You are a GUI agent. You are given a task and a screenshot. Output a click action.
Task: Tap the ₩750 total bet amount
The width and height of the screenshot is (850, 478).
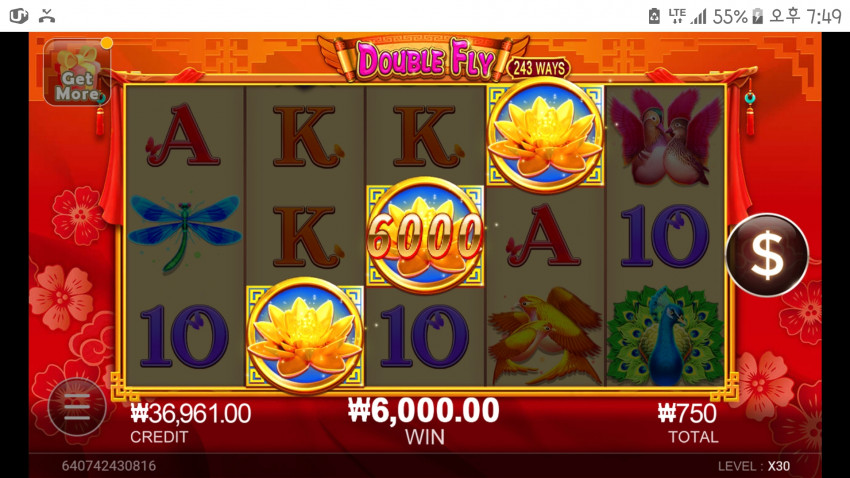[687, 414]
